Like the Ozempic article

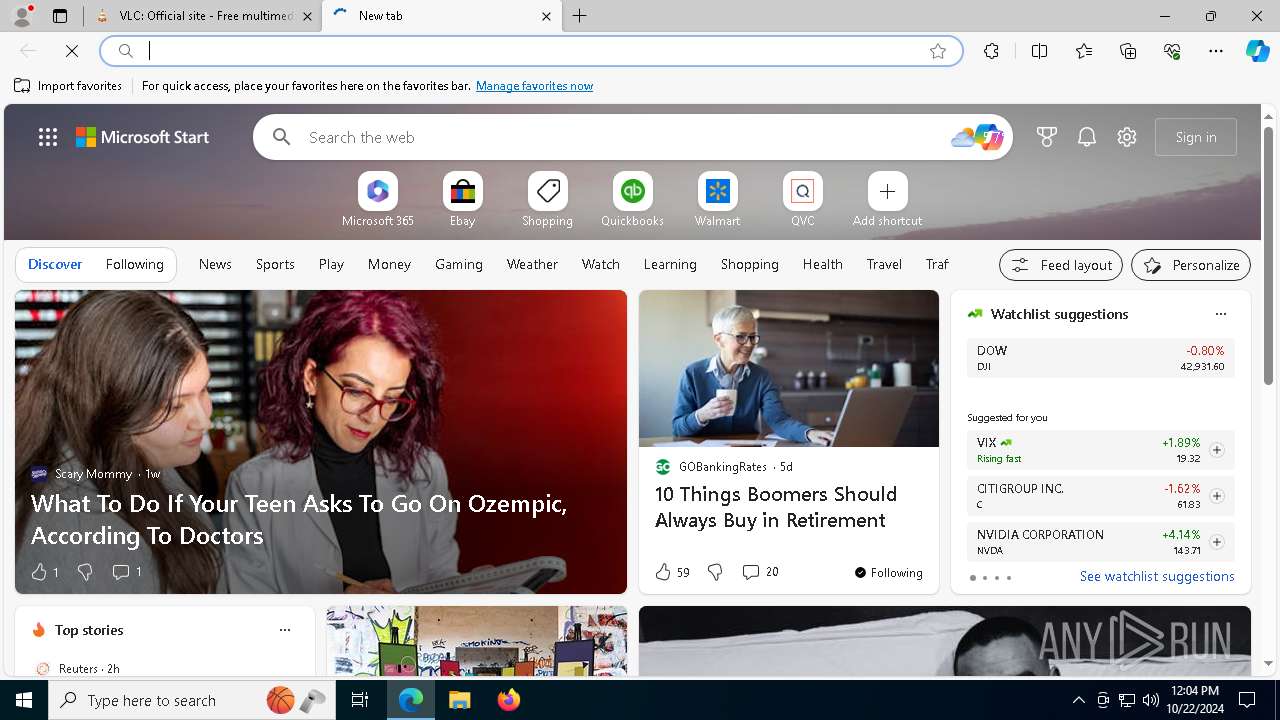click(39, 572)
